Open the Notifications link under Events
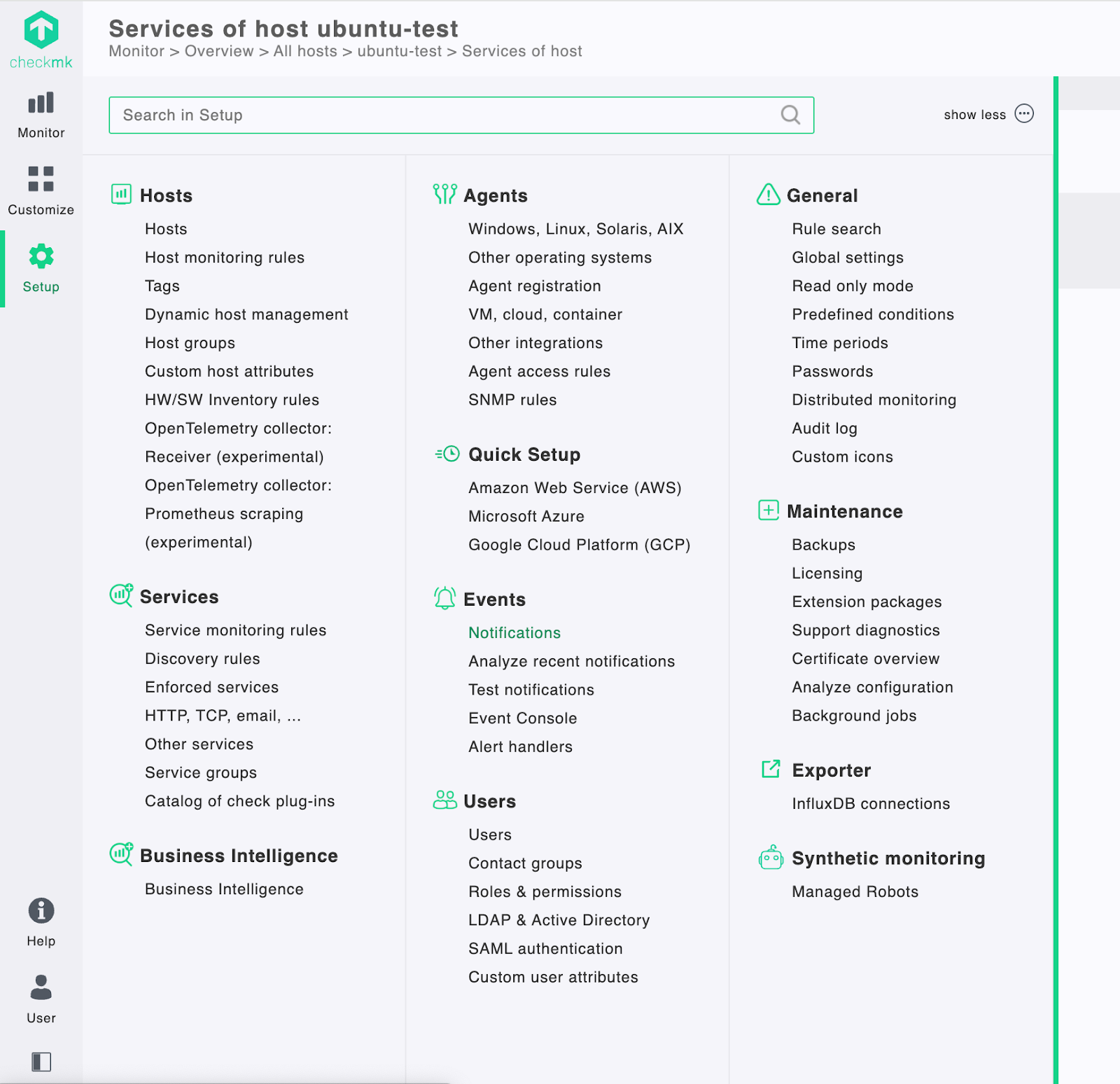Screen dimensions: 1120x1084 [514, 633]
